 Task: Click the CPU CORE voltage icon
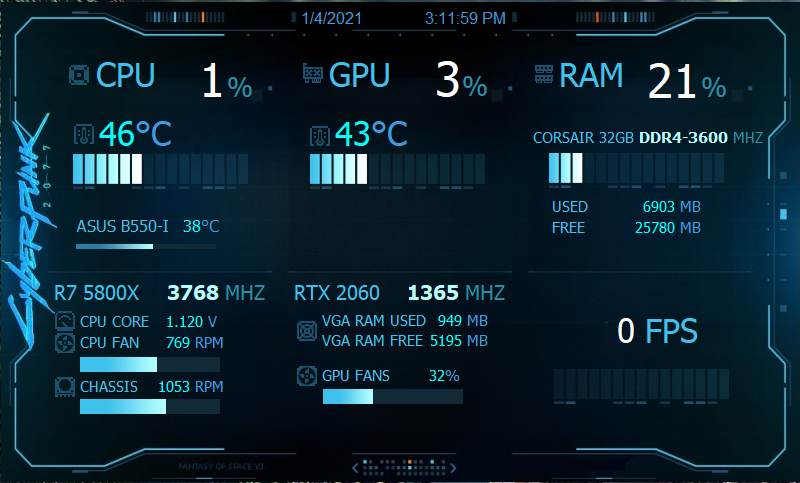pyautogui.click(x=65, y=322)
